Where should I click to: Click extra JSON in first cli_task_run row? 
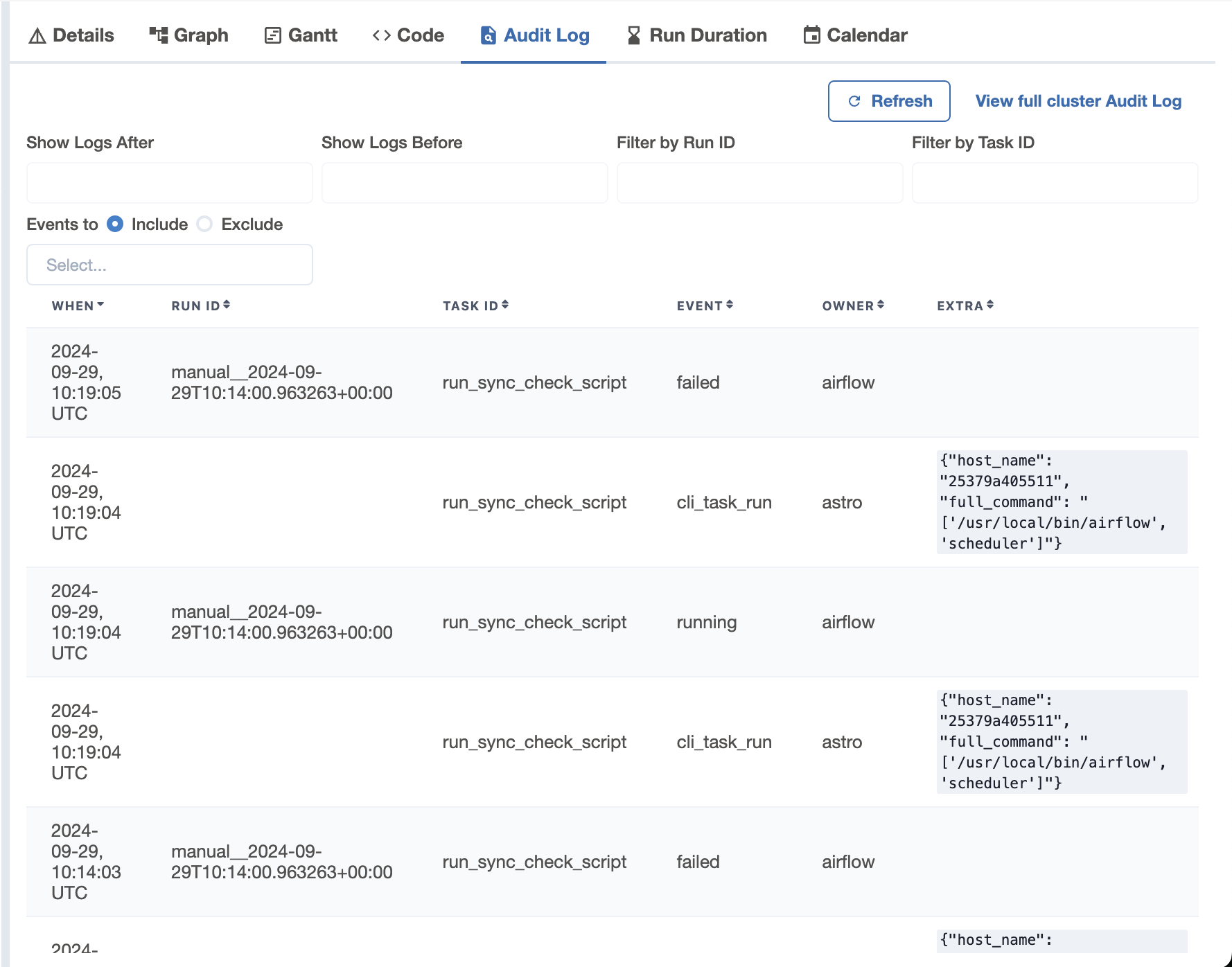1062,502
